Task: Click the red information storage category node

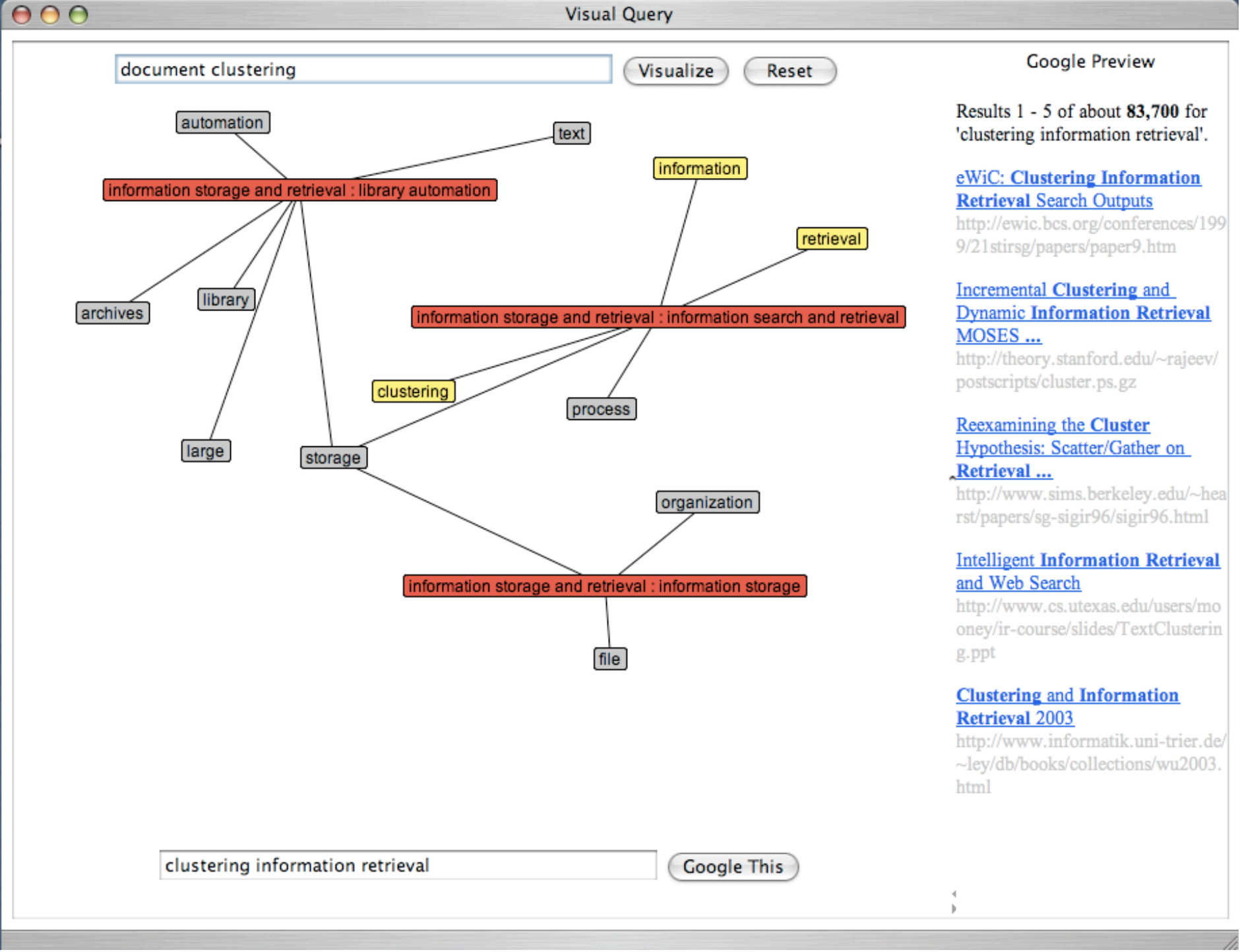Action: coord(604,586)
